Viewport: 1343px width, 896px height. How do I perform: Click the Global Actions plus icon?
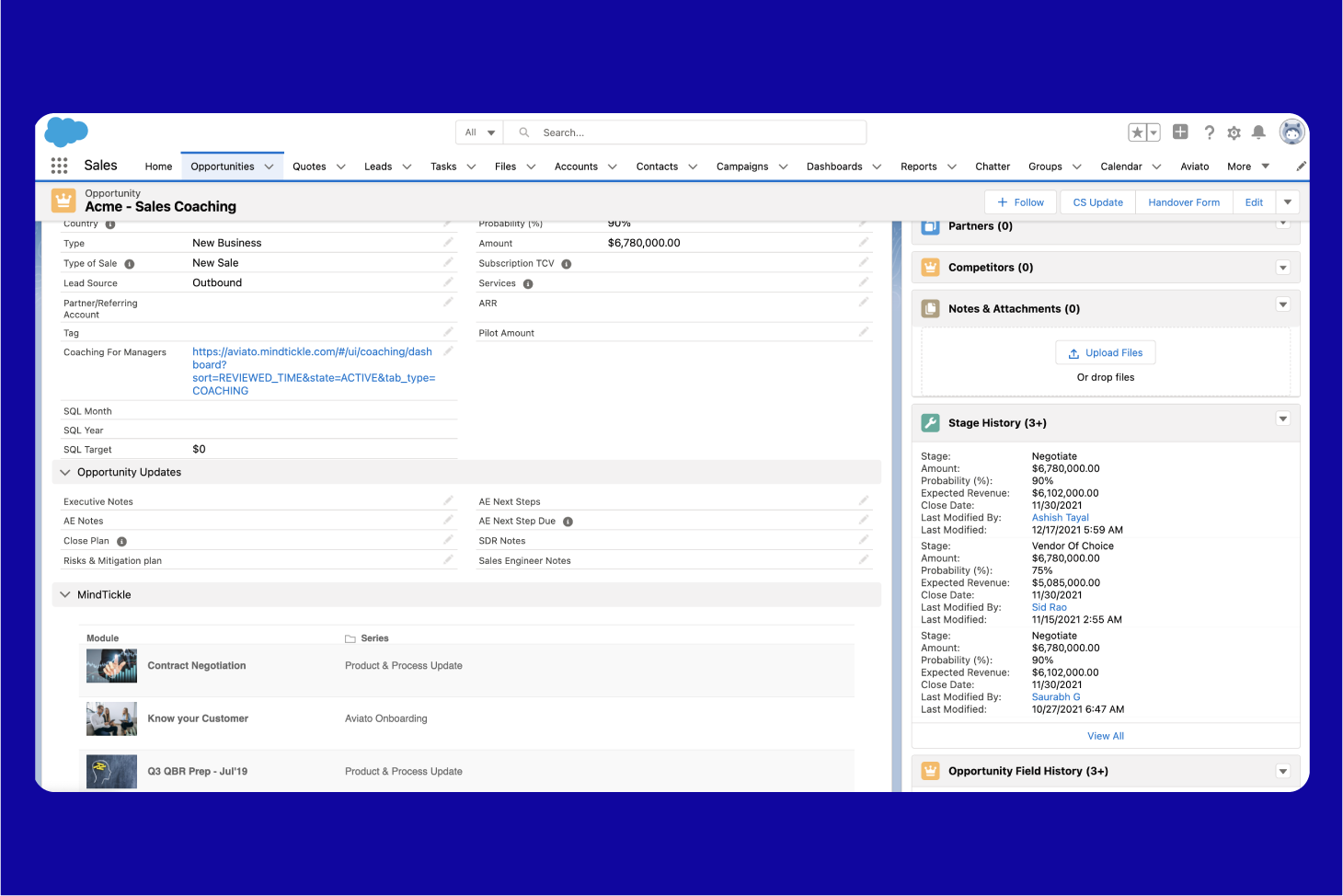(1180, 132)
